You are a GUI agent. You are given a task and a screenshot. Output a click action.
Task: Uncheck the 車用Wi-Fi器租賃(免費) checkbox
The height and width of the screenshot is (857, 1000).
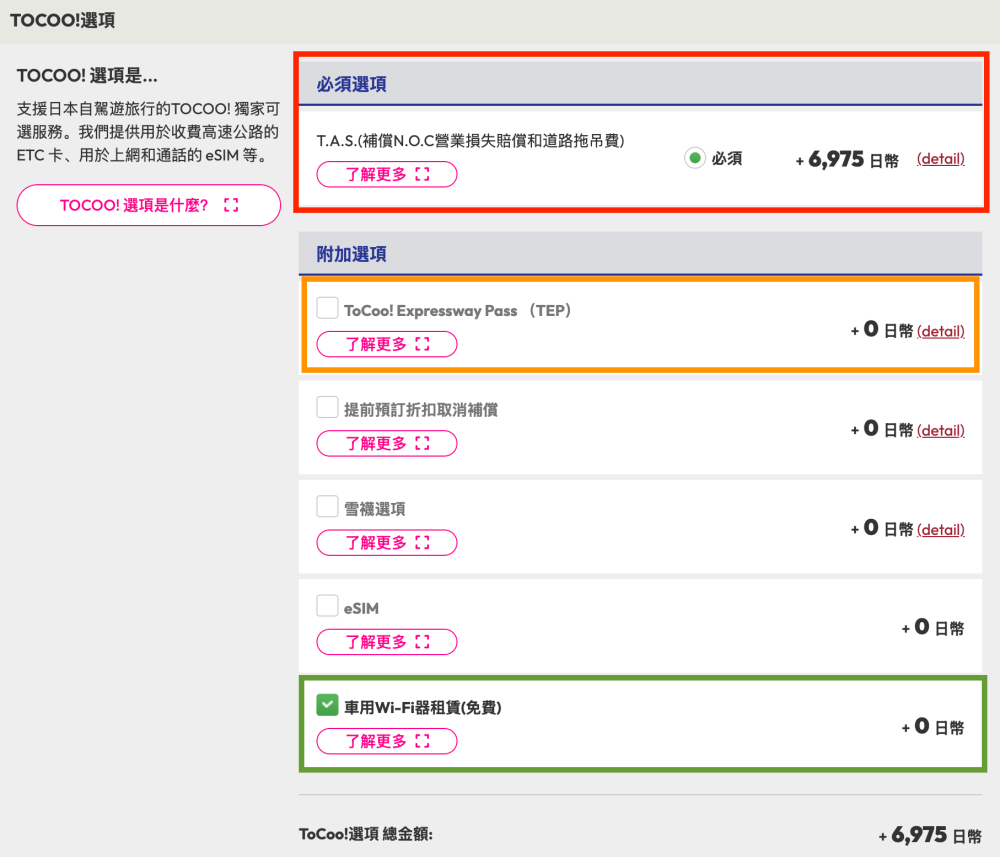(x=327, y=705)
